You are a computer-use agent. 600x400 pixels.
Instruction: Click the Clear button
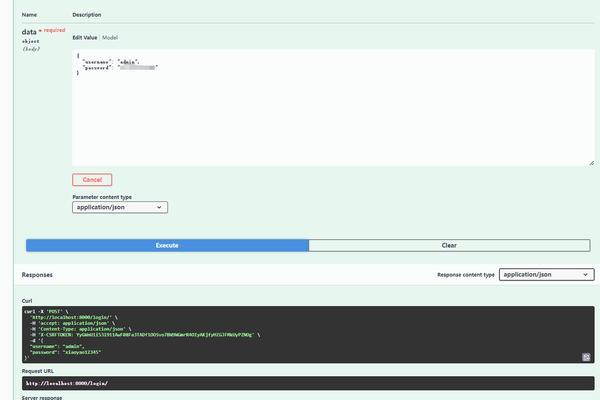pos(449,245)
